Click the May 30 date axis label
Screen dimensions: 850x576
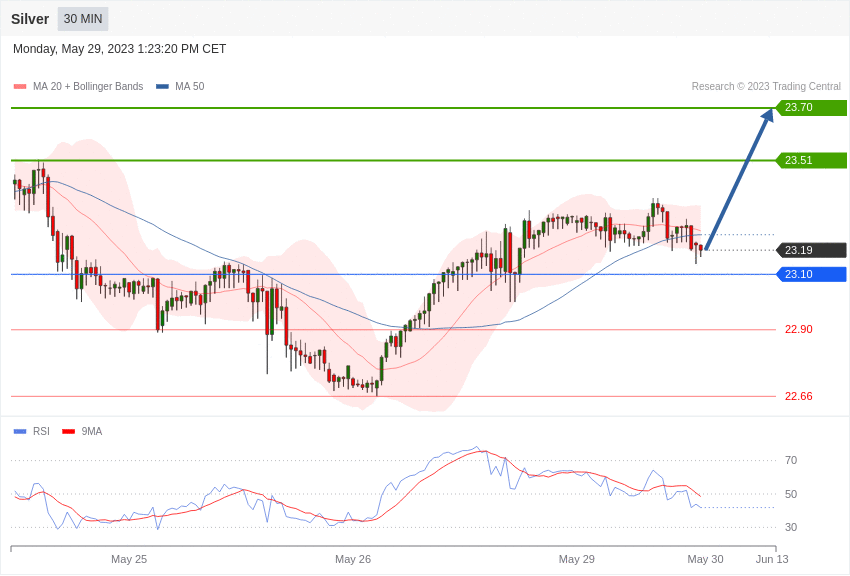coord(705,559)
